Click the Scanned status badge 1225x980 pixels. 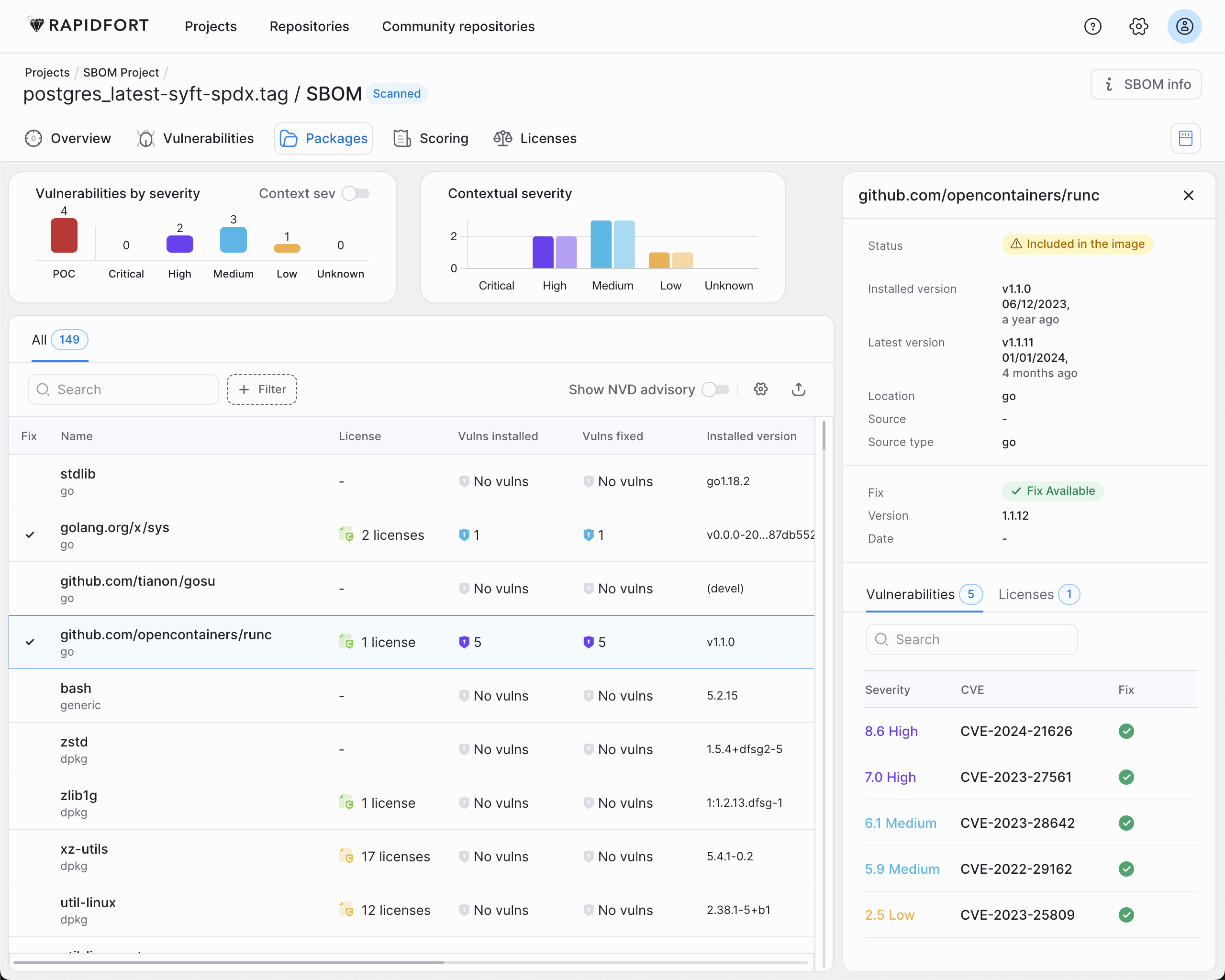[397, 94]
